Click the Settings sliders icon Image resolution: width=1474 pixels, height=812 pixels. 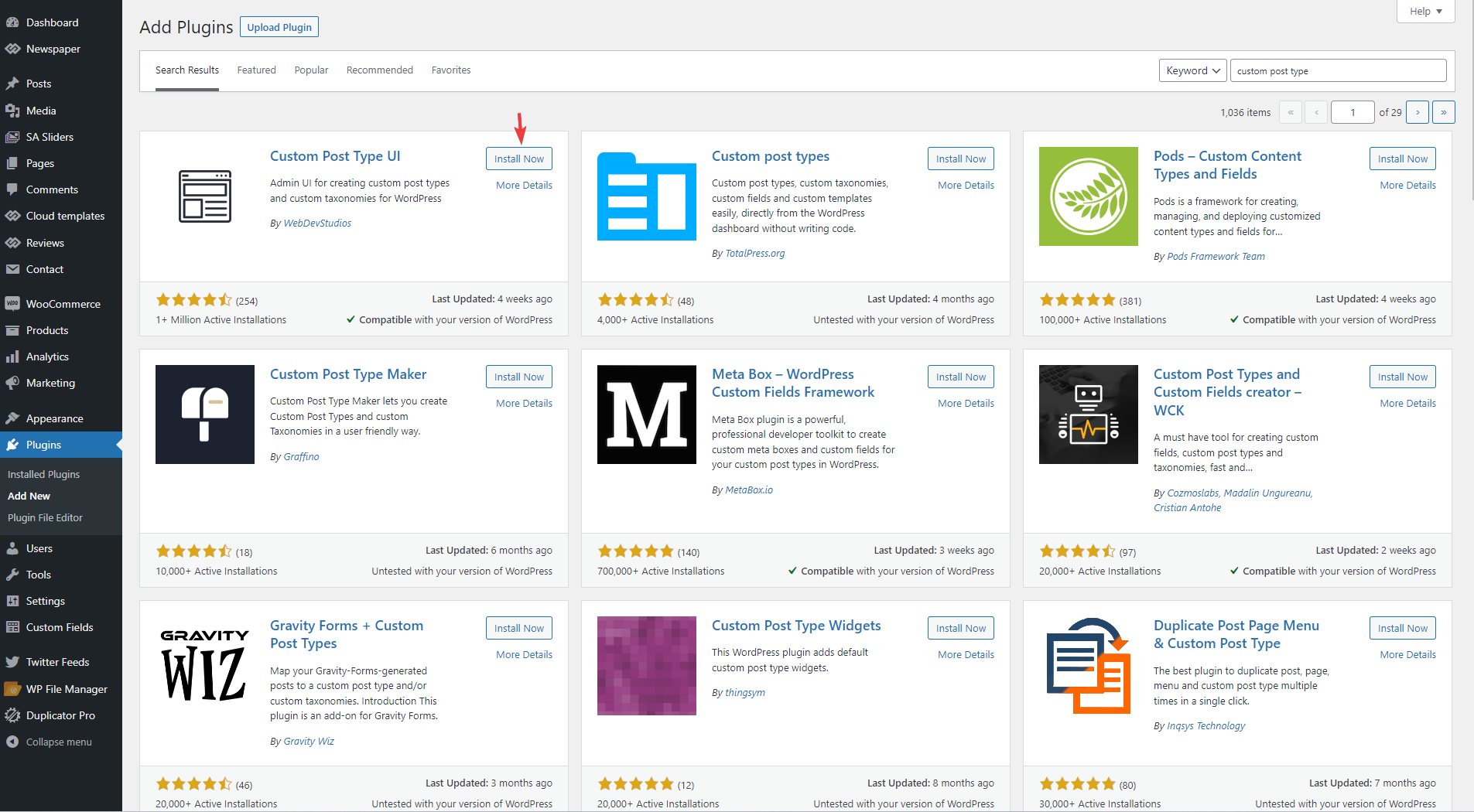12,601
